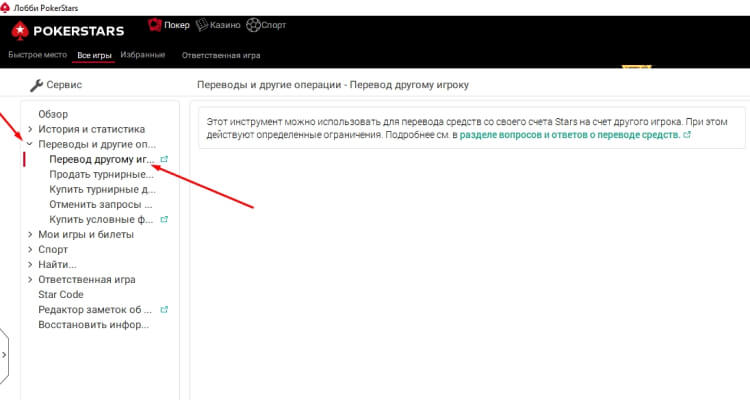Click external link icon next to Редактор заметок об...
750x400 pixels.
(x=164, y=310)
